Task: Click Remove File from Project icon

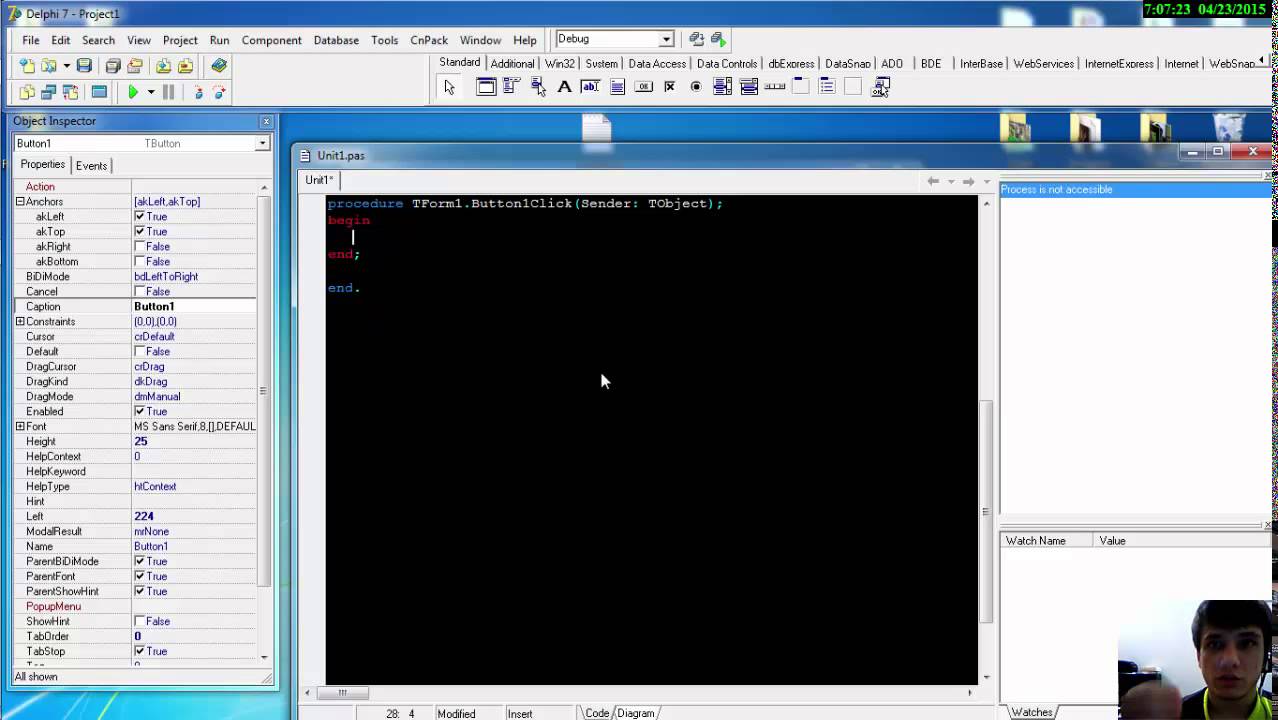Action: [x=185, y=66]
